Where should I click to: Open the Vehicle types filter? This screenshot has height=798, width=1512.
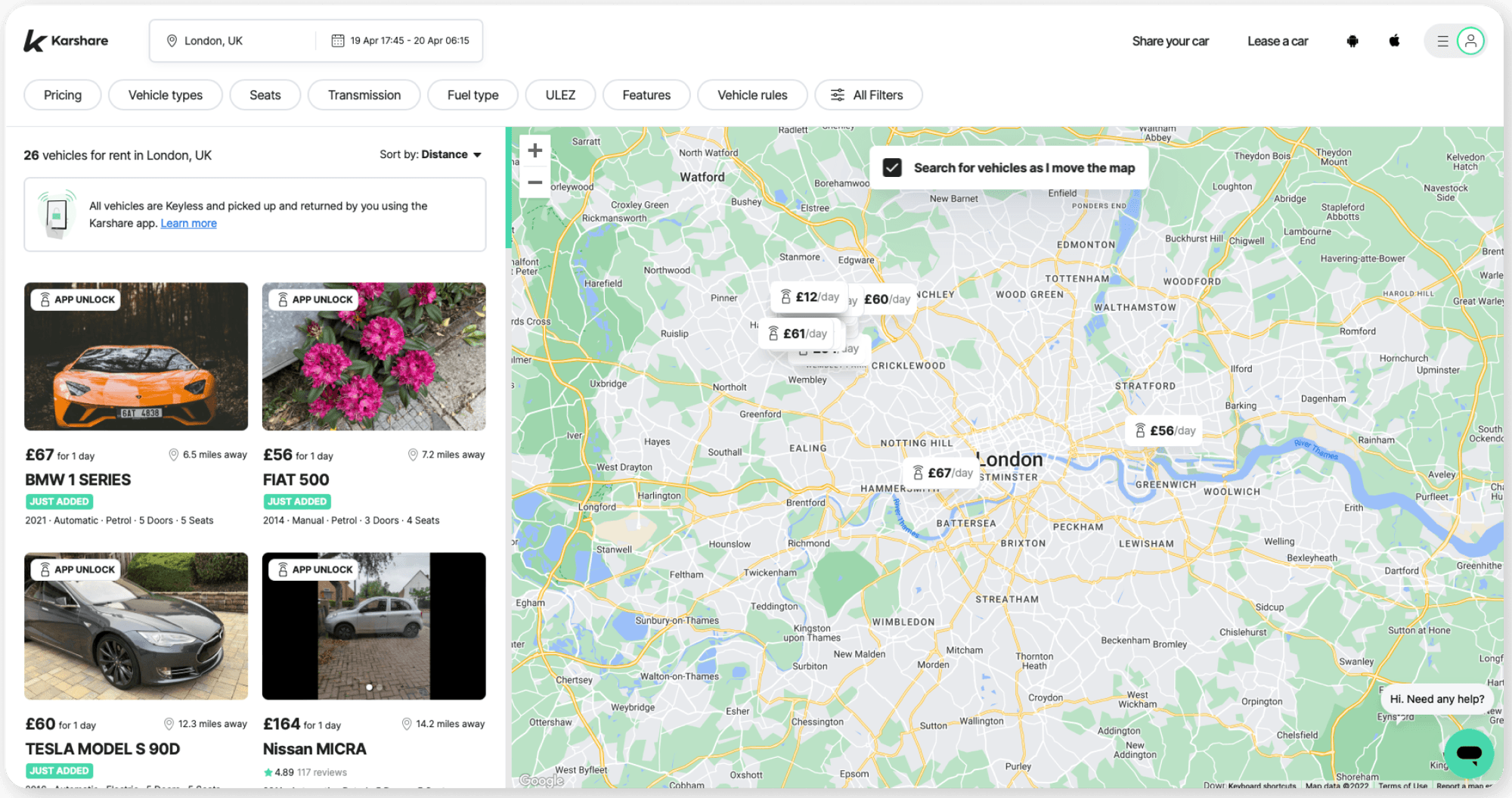coord(166,95)
